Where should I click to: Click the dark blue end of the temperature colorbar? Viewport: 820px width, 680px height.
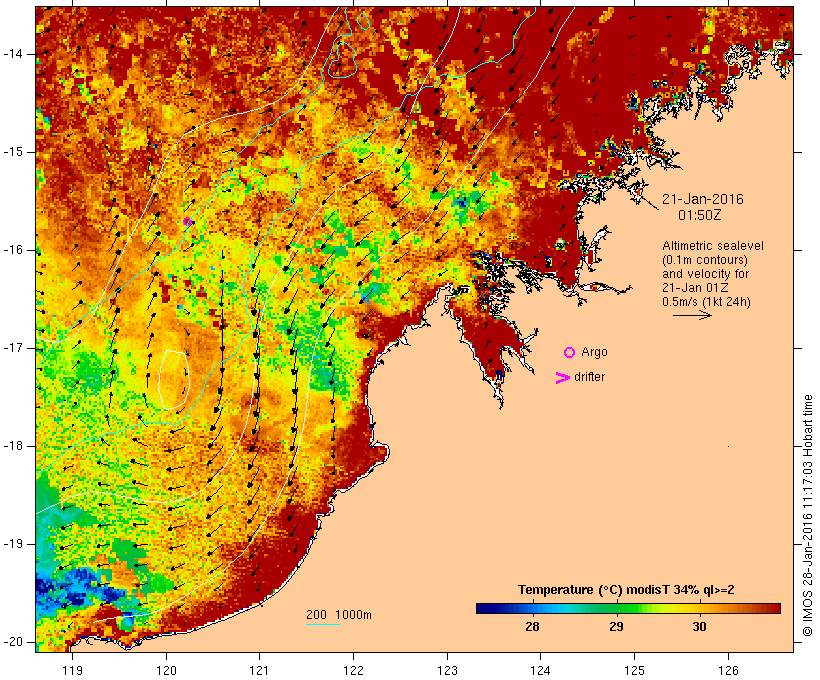484,608
